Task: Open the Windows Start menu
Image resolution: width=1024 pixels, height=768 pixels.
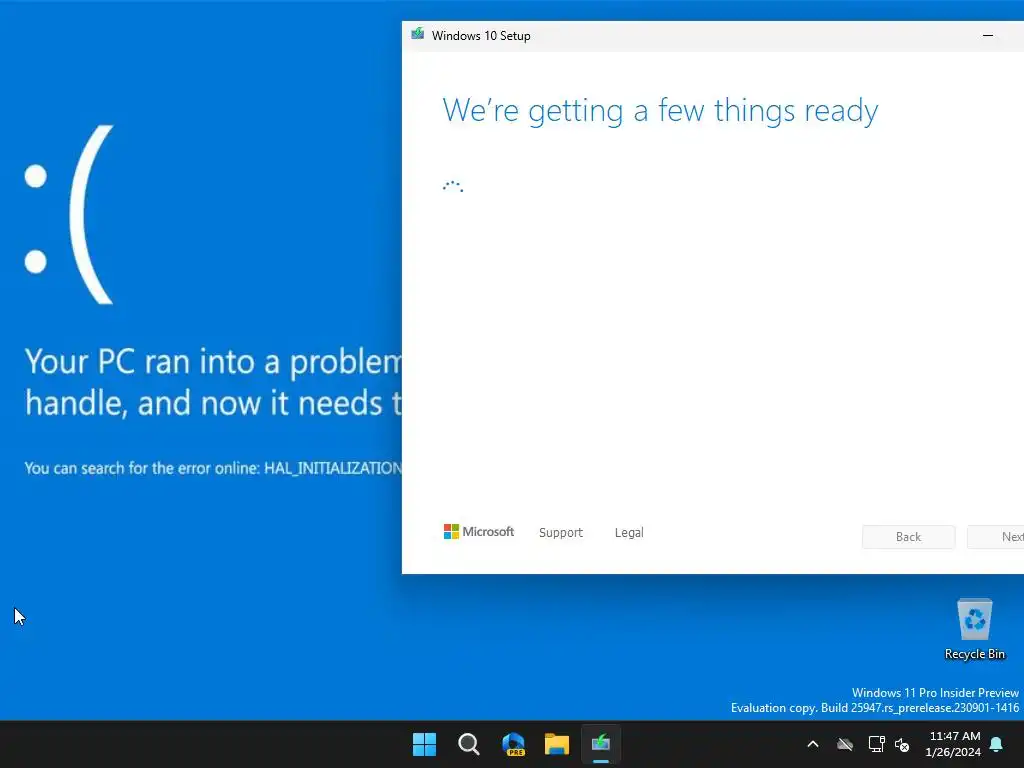Action: tap(424, 744)
